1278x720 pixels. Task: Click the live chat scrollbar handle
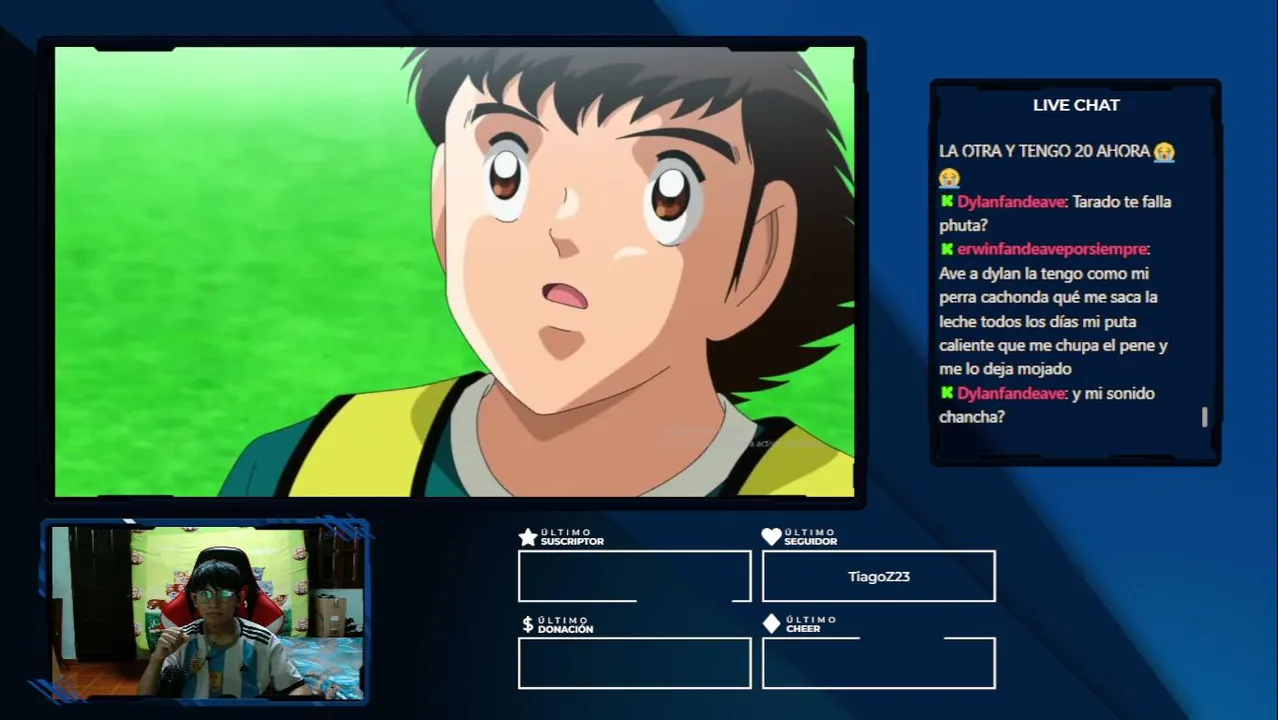coord(1204,417)
